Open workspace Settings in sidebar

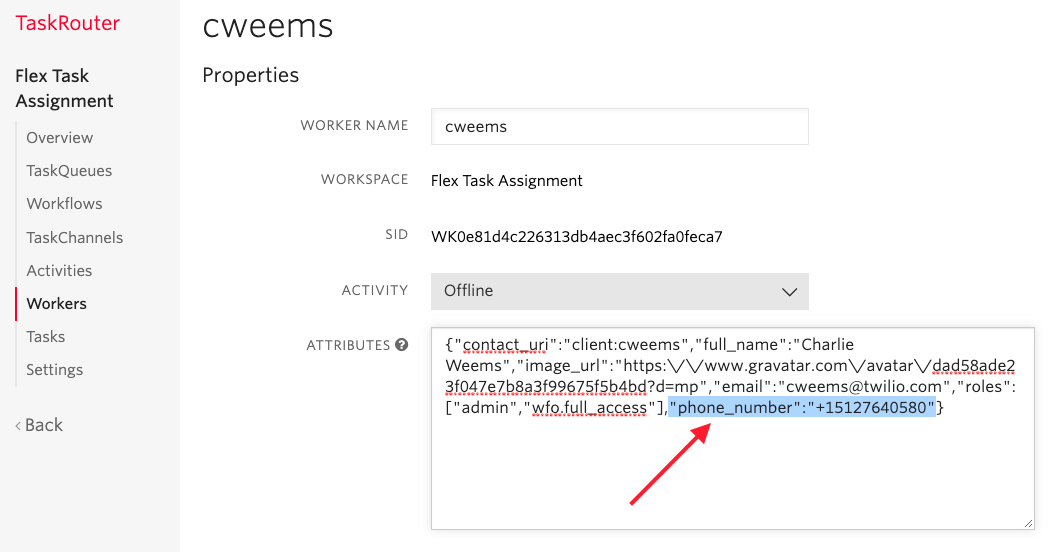pos(54,370)
